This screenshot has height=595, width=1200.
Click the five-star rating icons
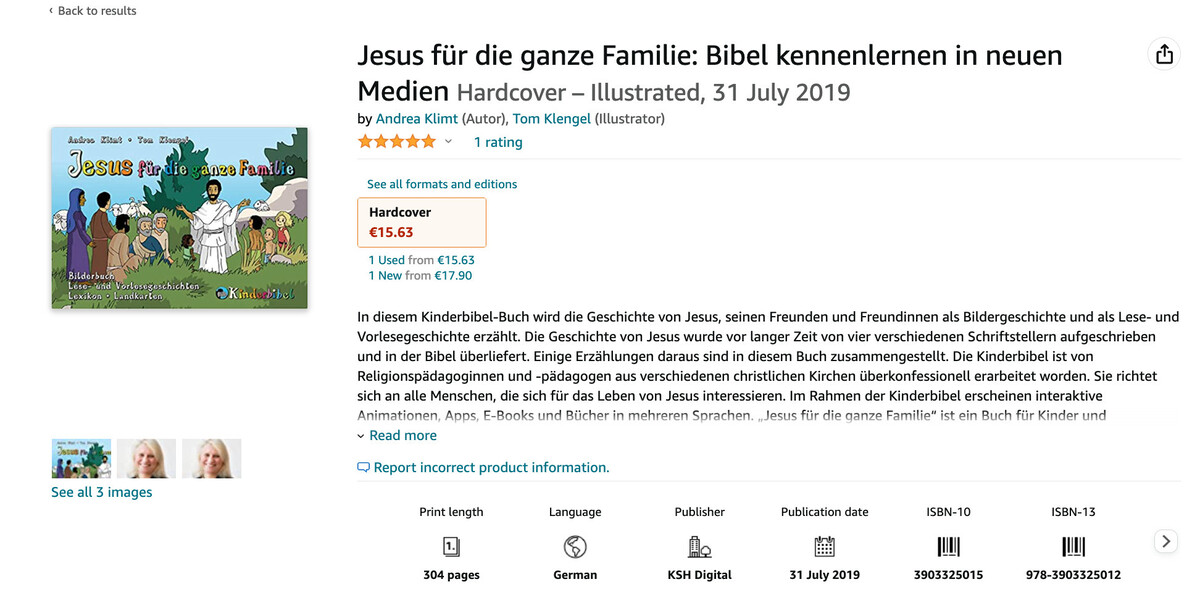pos(397,142)
